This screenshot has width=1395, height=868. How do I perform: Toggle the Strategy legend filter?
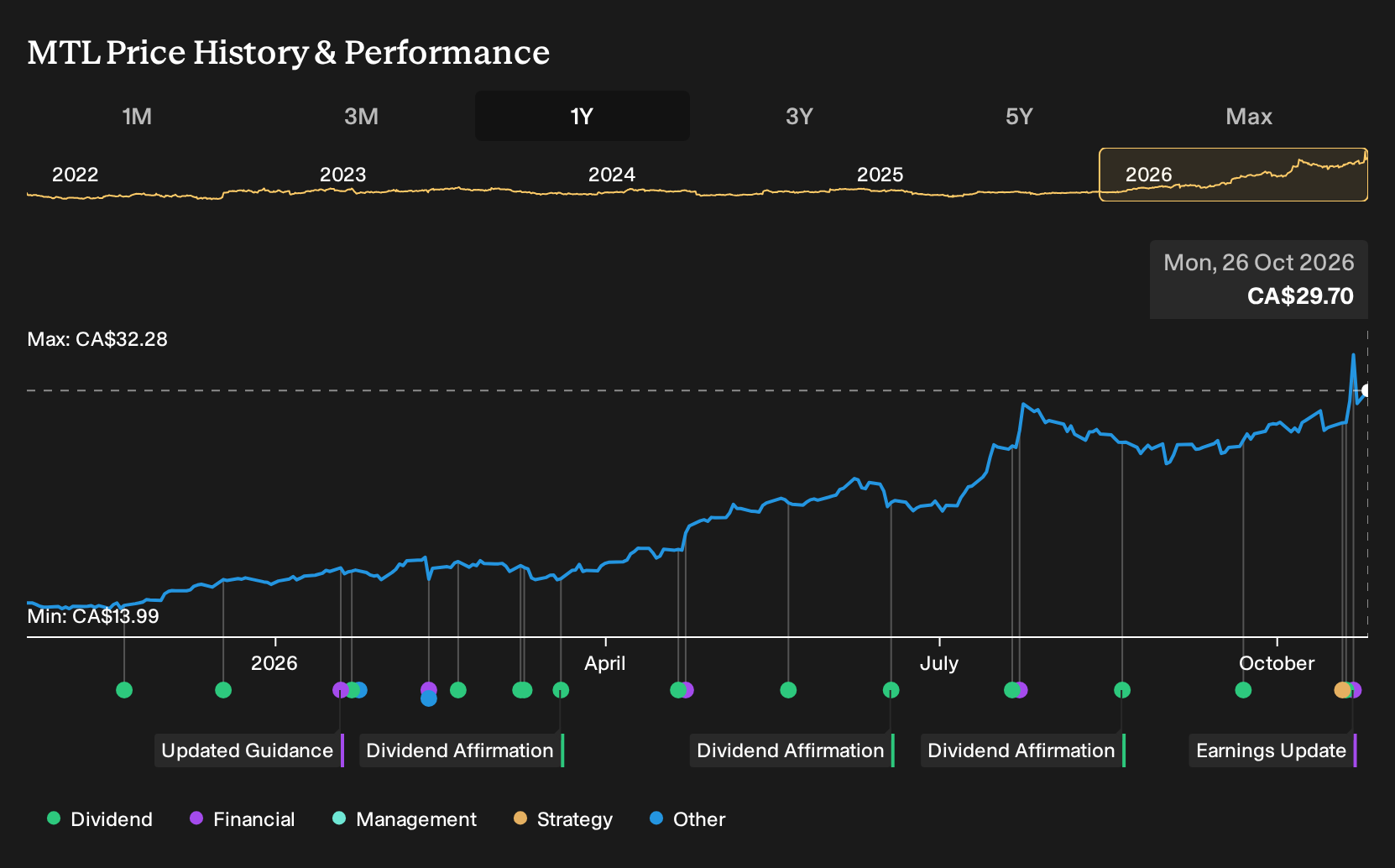coord(563,819)
